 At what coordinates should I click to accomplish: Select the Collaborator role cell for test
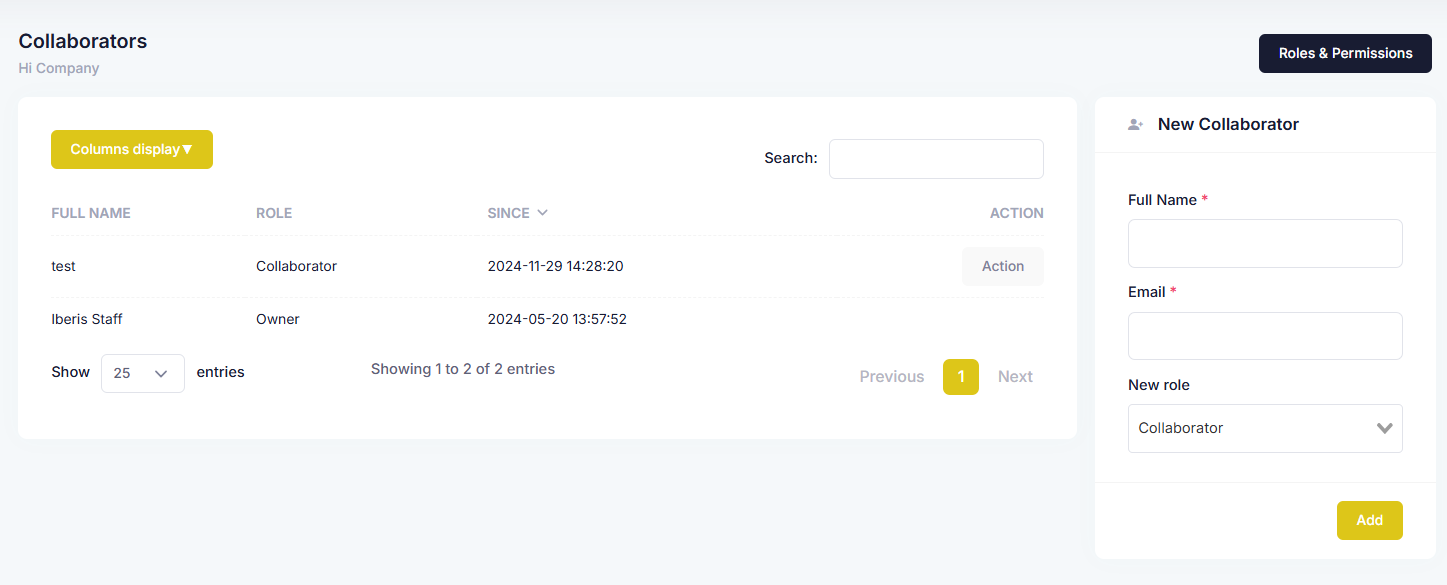tap(296, 266)
